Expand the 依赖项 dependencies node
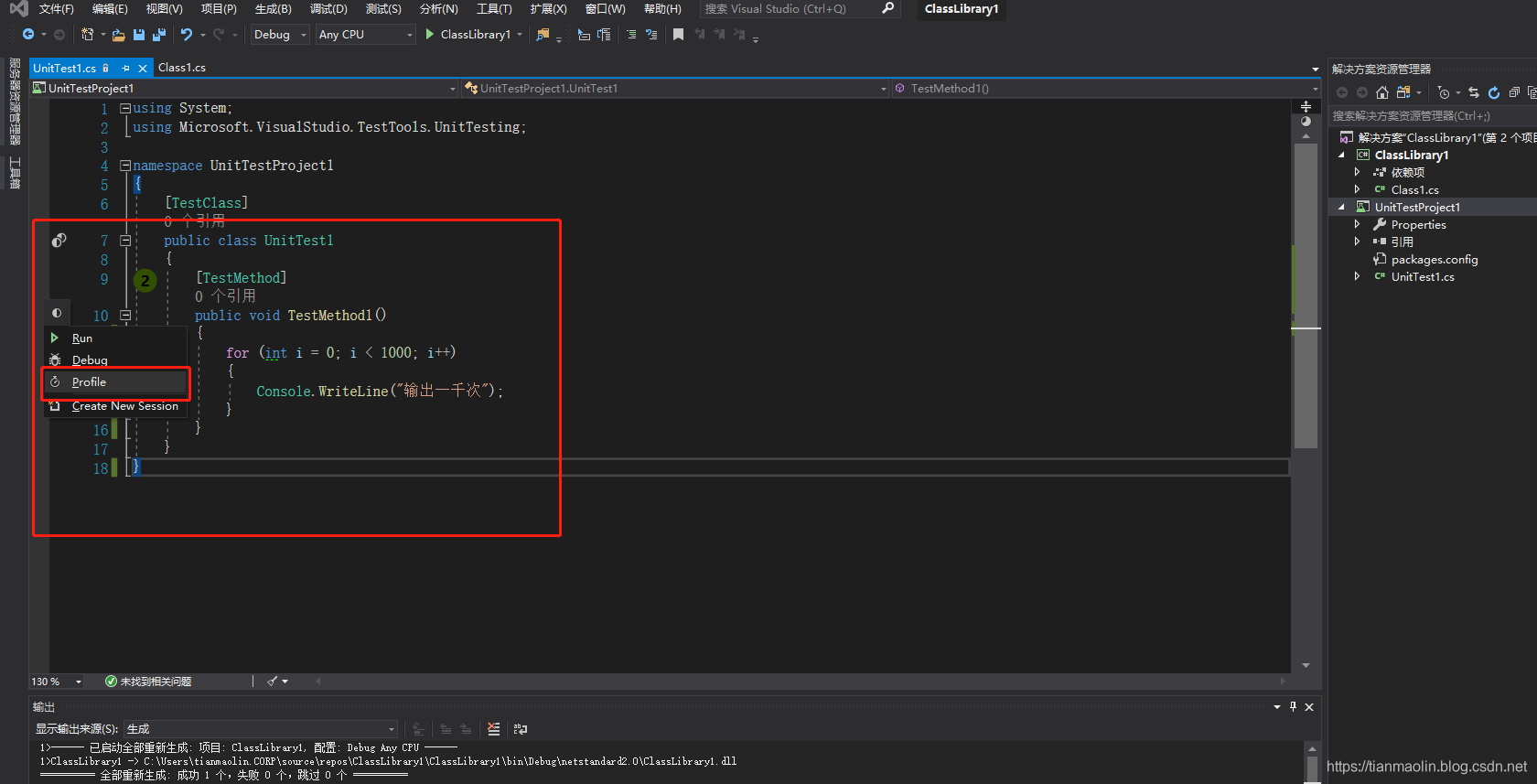This screenshot has width=1537, height=784. (x=1358, y=172)
